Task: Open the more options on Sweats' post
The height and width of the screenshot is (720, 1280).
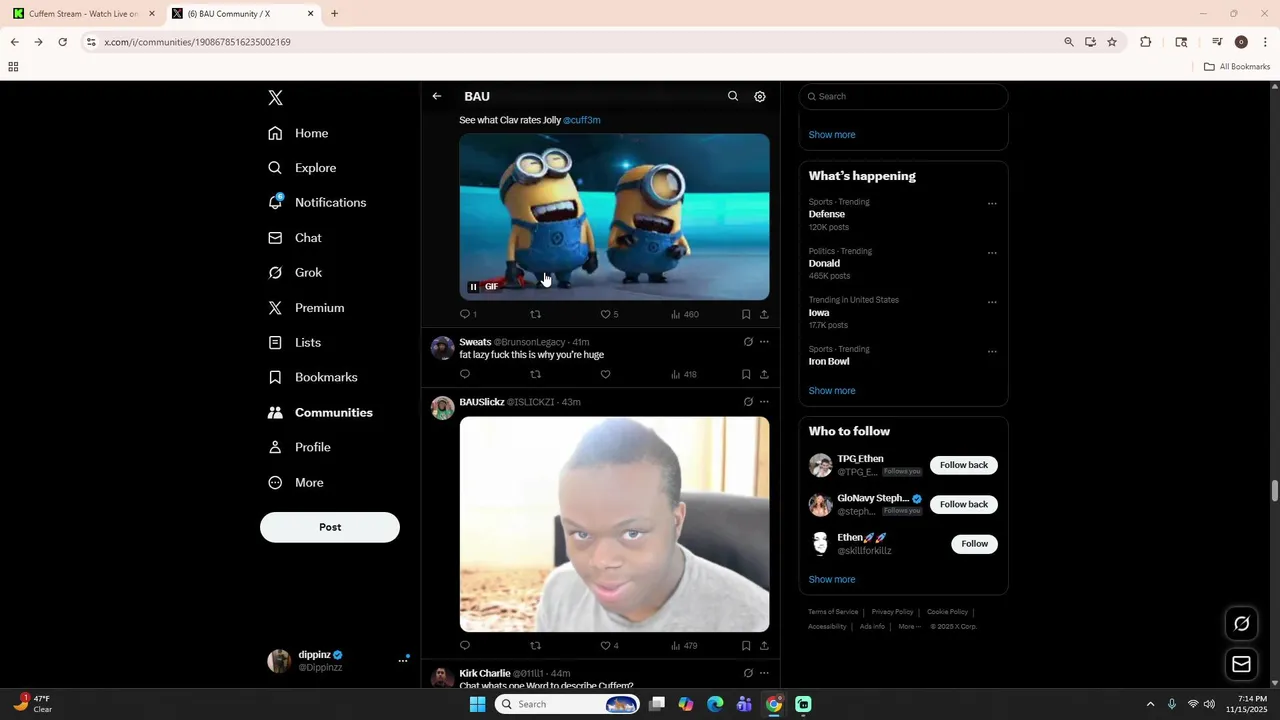Action: point(764,342)
